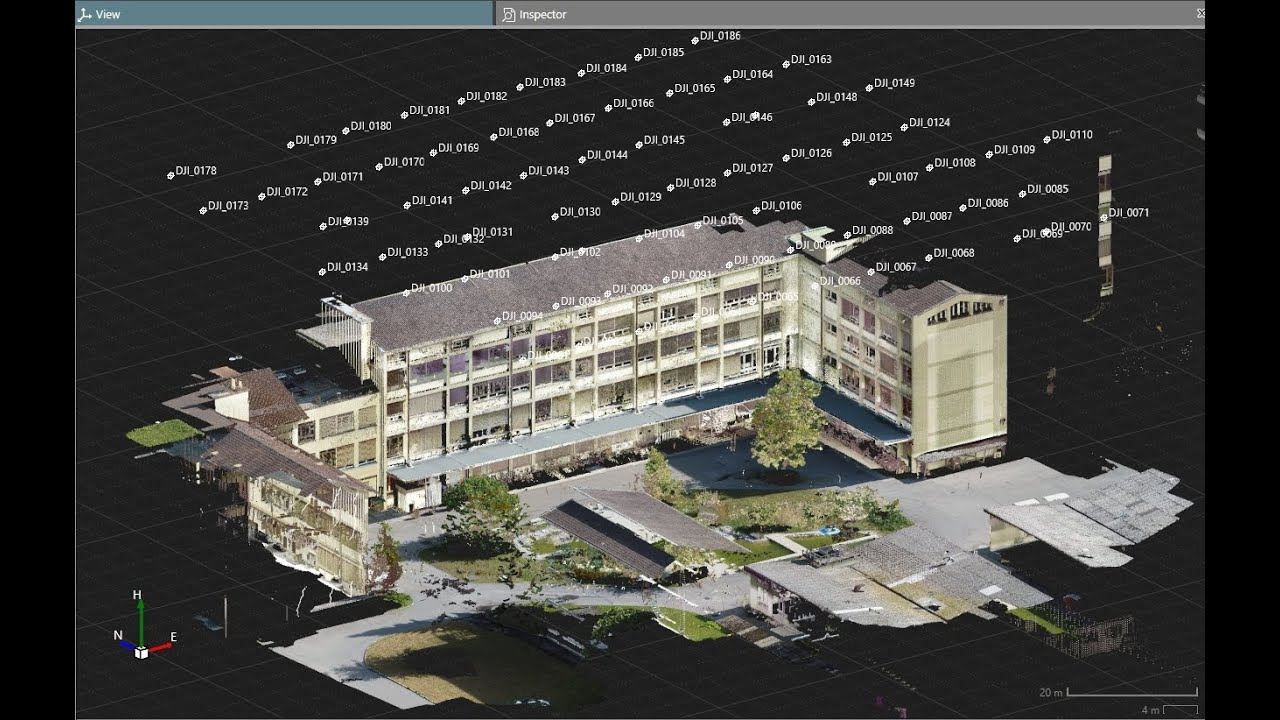This screenshot has height=720, width=1280.
Task: Click the DJI_0145 camera label
Action: (665, 140)
